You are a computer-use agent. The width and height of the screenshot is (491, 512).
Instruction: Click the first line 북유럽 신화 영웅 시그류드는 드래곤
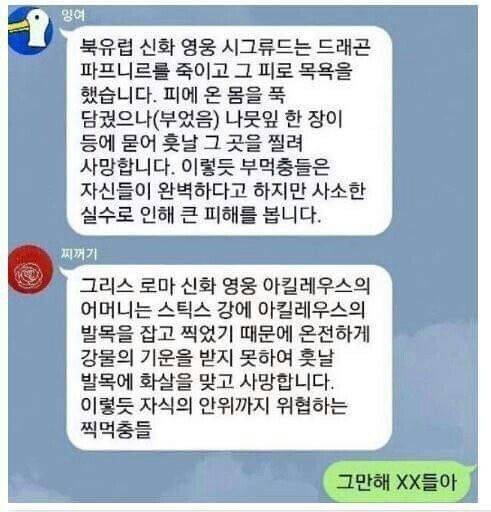225,47
